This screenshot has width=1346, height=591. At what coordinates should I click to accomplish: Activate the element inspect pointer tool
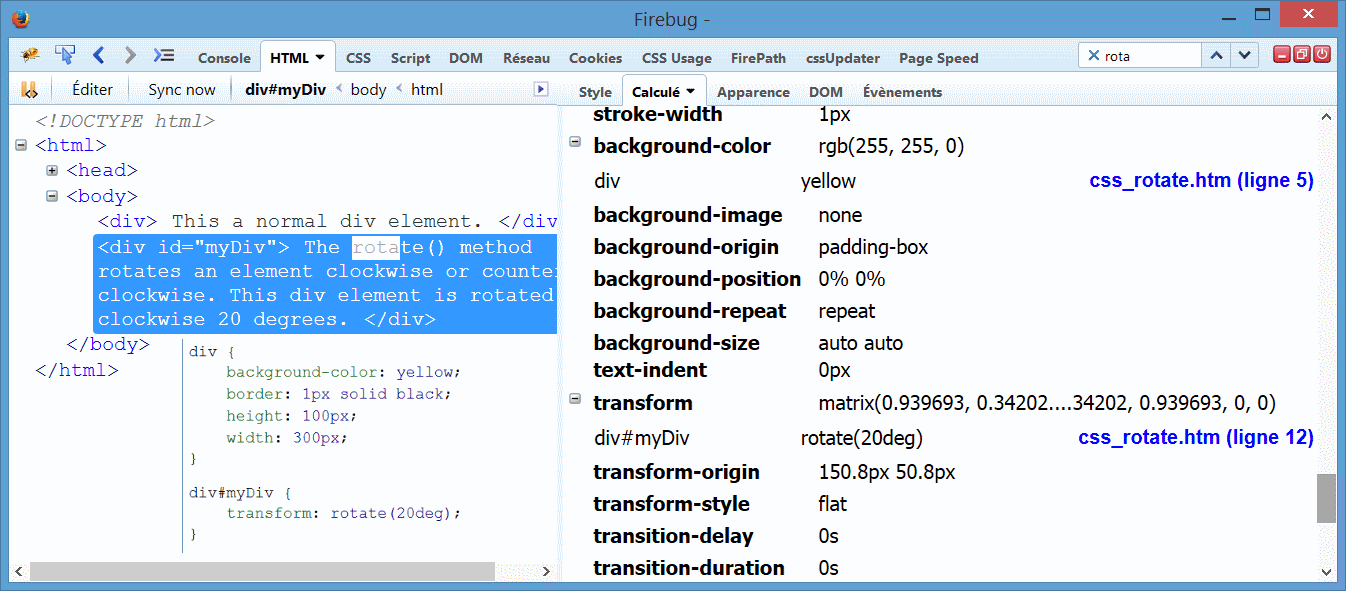[x=65, y=56]
